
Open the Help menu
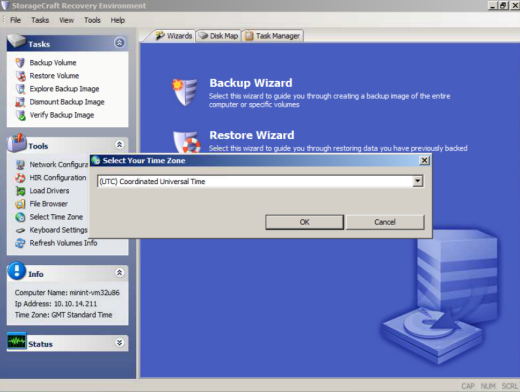118,20
